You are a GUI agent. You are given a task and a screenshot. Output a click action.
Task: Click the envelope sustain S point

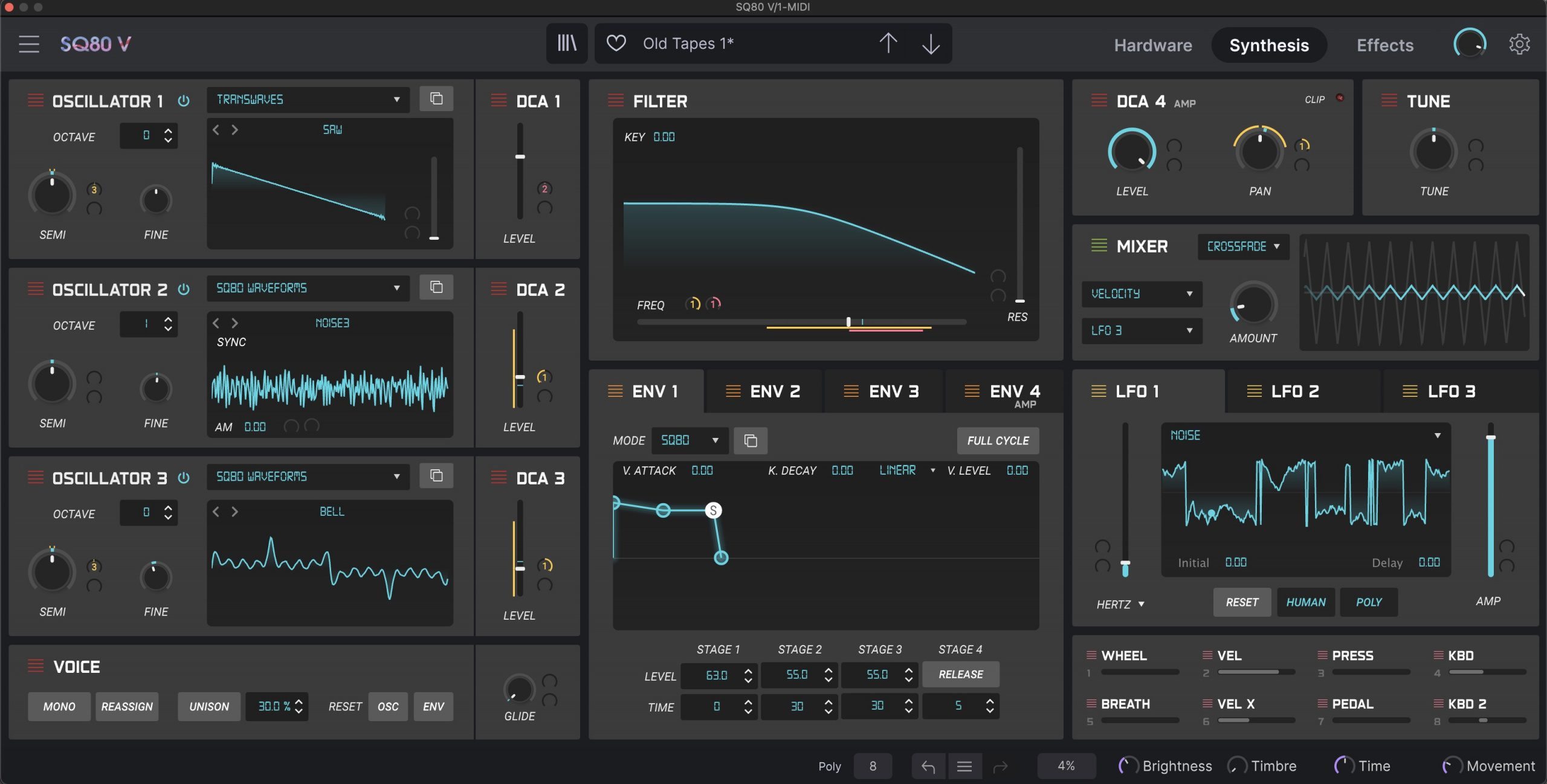tap(713, 510)
